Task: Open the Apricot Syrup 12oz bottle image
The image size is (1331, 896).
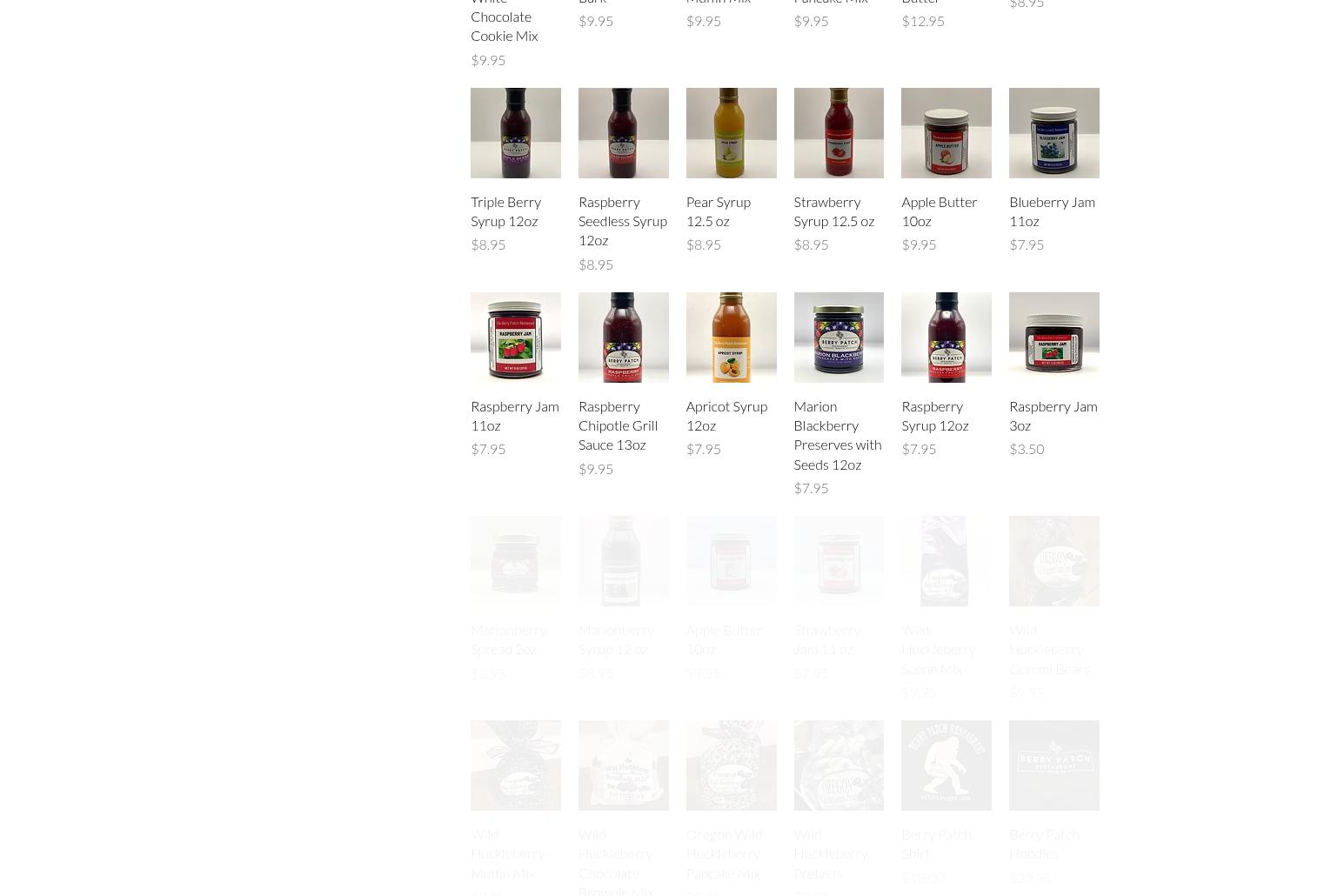Action: pyautogui.click(x=731, y=337)
